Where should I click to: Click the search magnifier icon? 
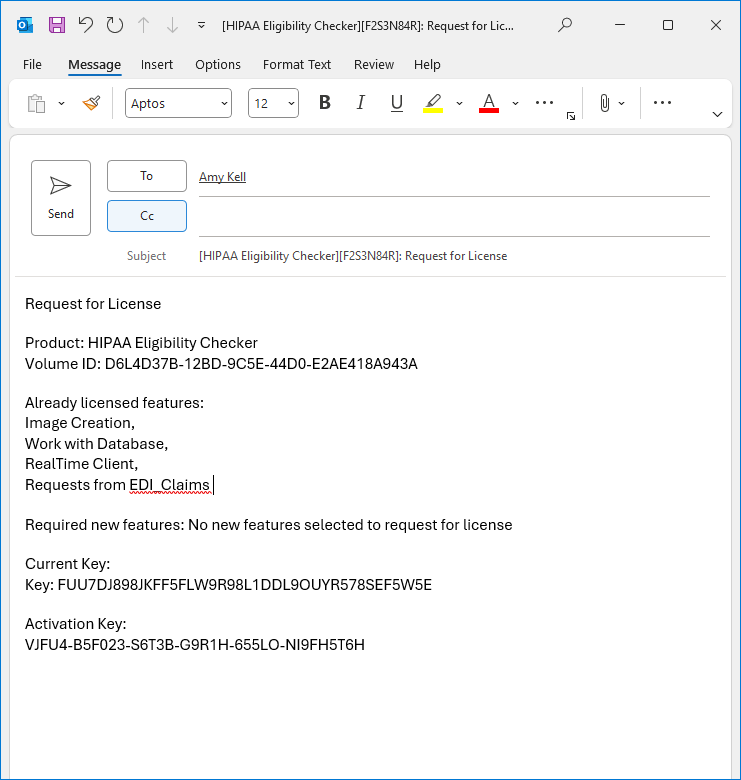565,25
